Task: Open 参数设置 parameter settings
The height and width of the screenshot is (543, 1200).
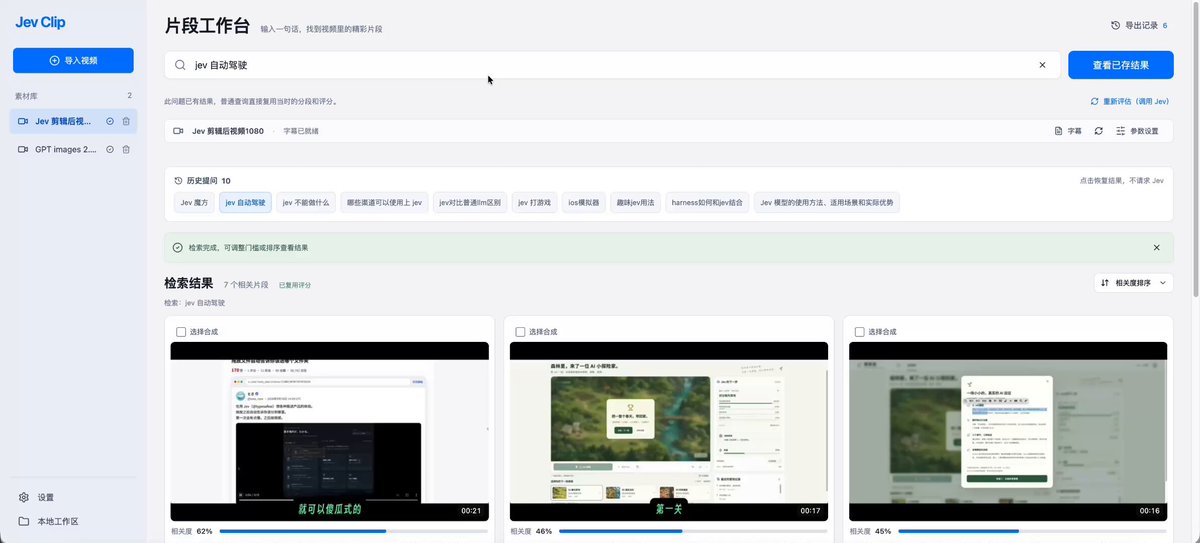Action: tap(1137, 131)
